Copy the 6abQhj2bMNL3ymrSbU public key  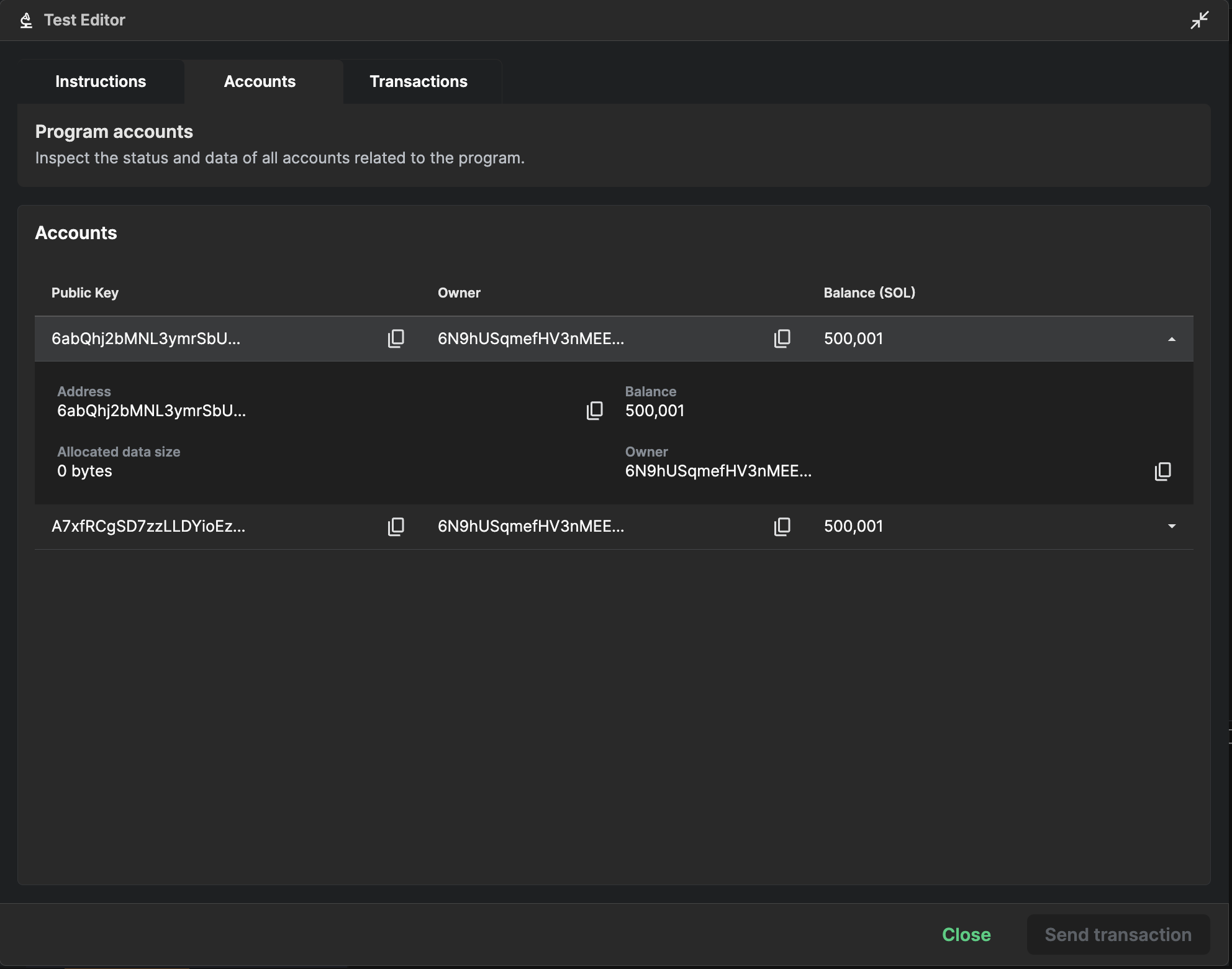(396, 339)
